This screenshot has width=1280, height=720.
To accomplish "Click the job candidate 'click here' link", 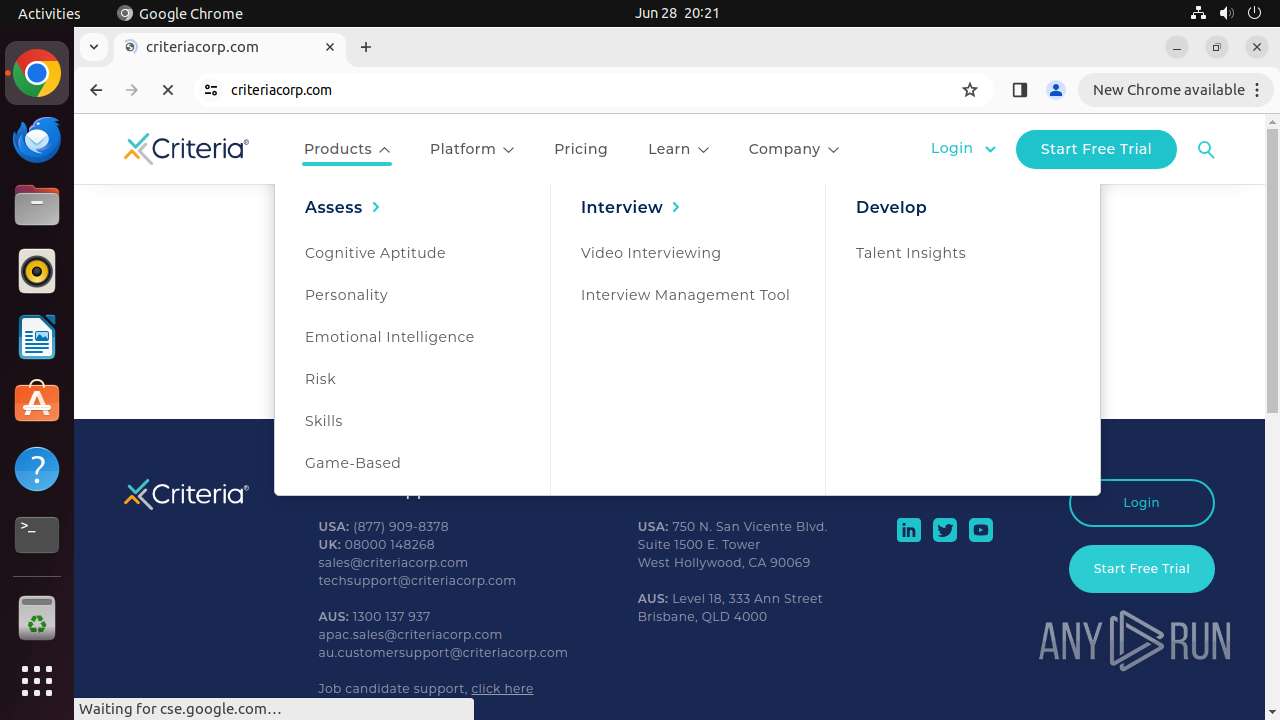I will (x=502, y=689).
